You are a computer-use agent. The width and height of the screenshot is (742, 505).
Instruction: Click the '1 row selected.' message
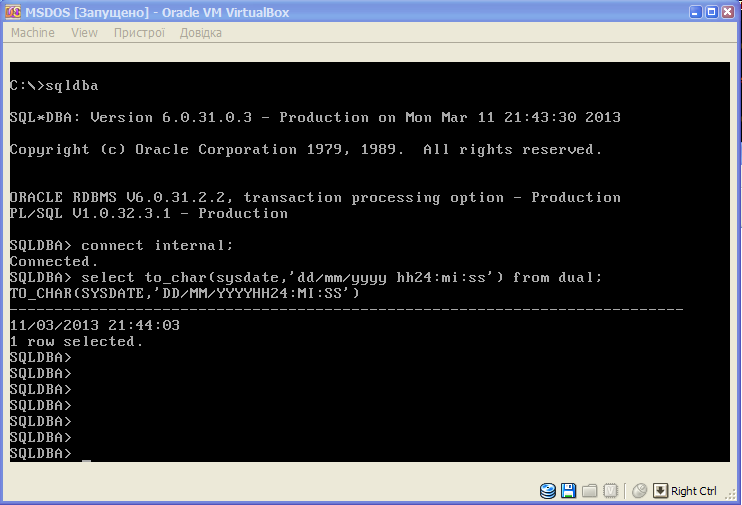[x=76, y=341]
